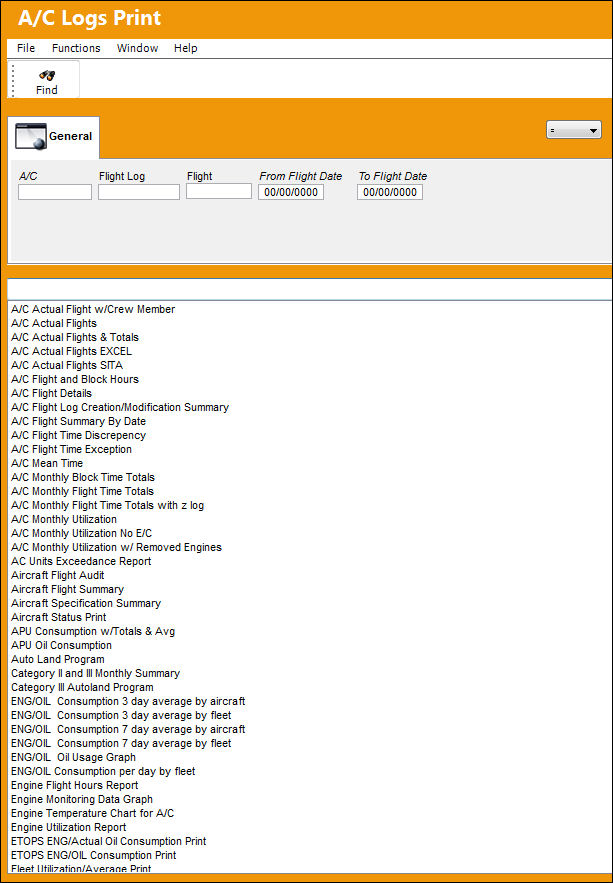
Task: Click the search bar above report list
Action: point(310,289)
